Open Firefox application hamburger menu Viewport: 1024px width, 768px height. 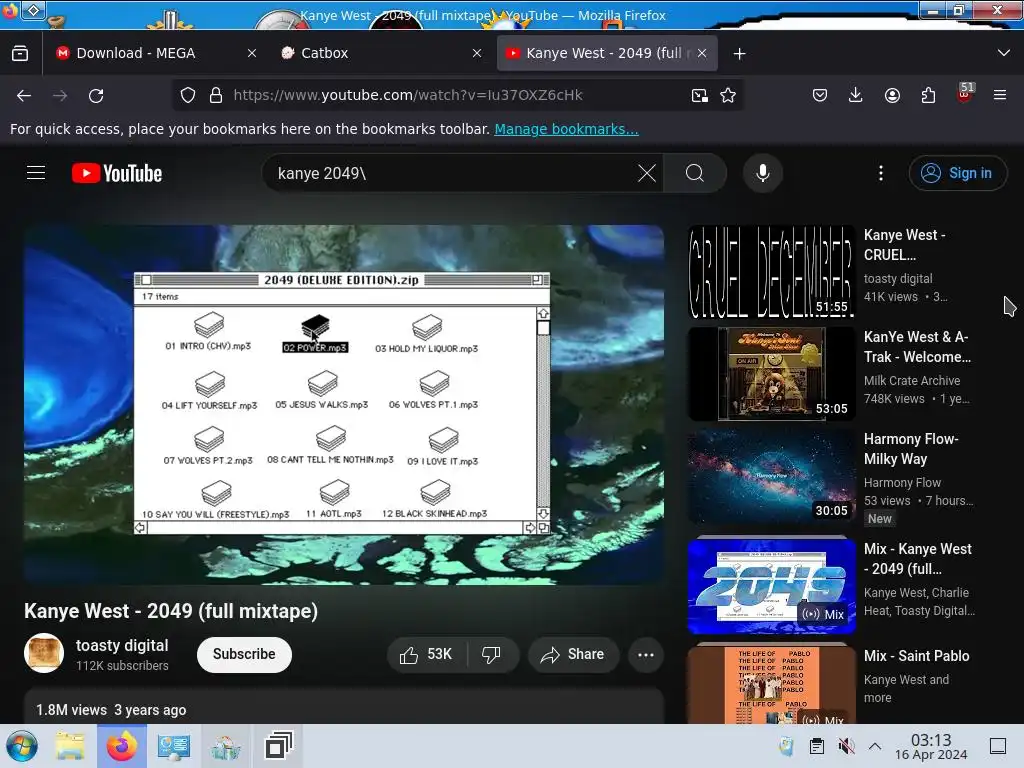(1000, 95)
